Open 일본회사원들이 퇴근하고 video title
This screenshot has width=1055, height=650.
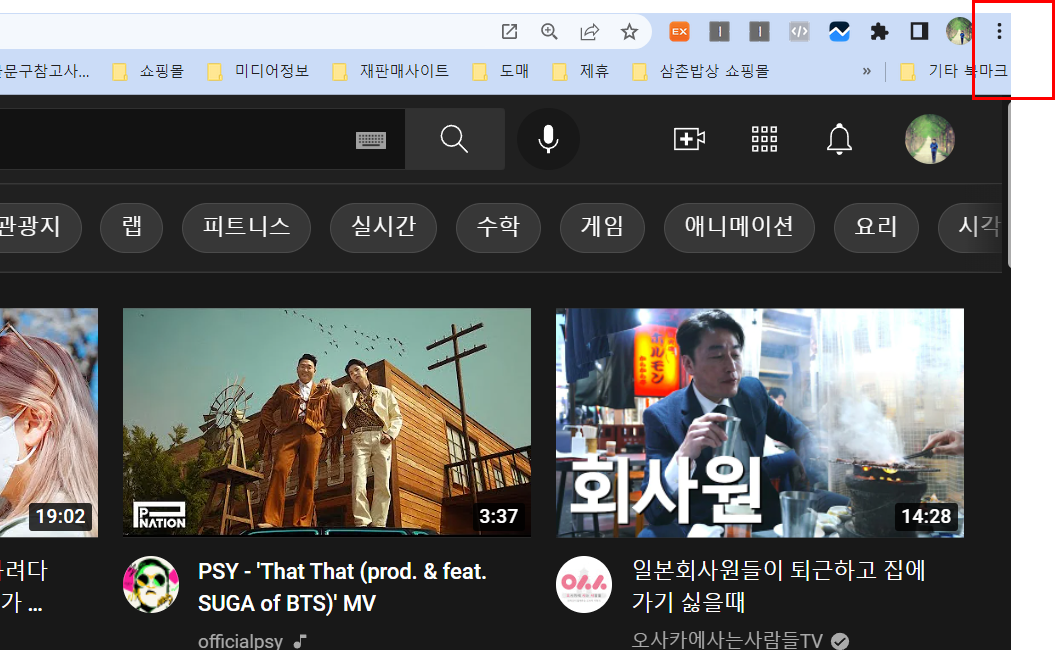(x=778, y=585)
